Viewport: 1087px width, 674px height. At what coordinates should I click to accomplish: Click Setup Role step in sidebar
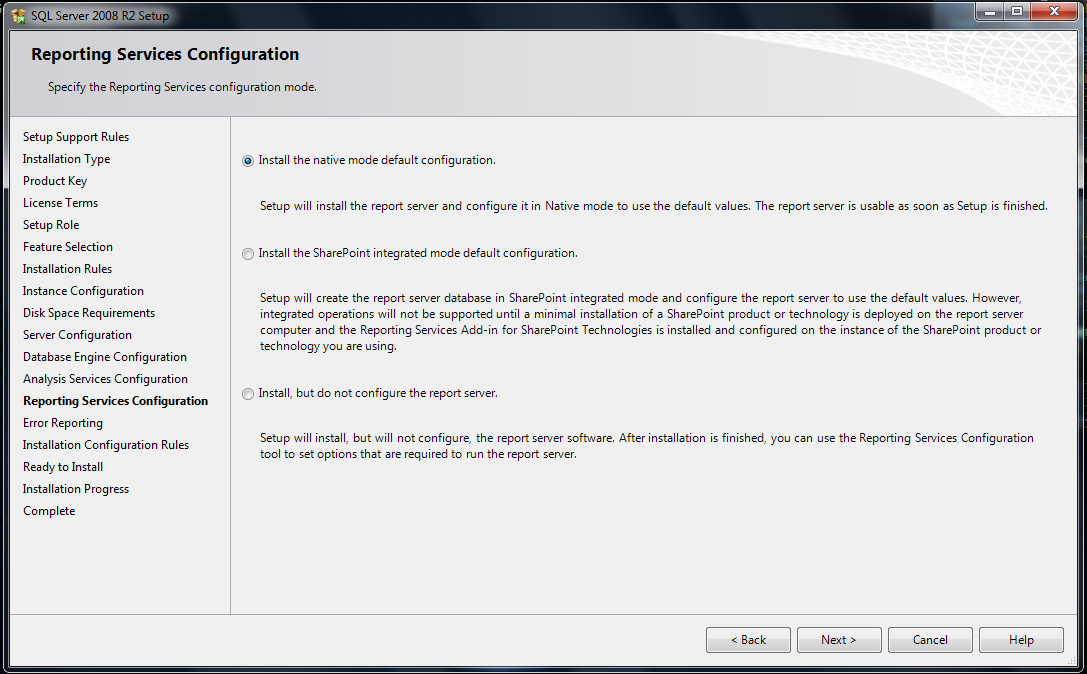(51, 225)
